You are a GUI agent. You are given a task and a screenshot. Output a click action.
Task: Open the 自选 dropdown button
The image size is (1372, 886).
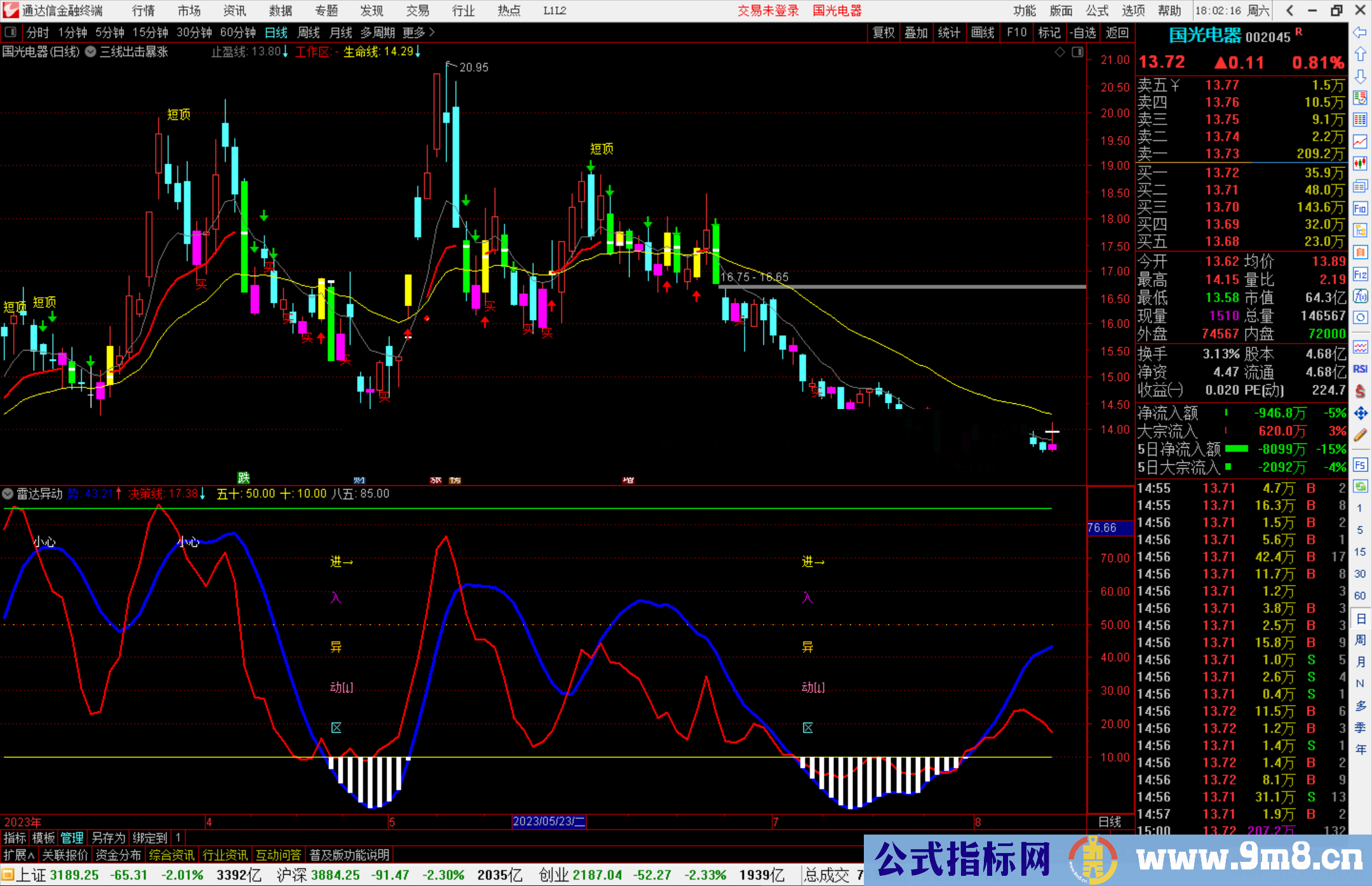tap(1083, 32)
